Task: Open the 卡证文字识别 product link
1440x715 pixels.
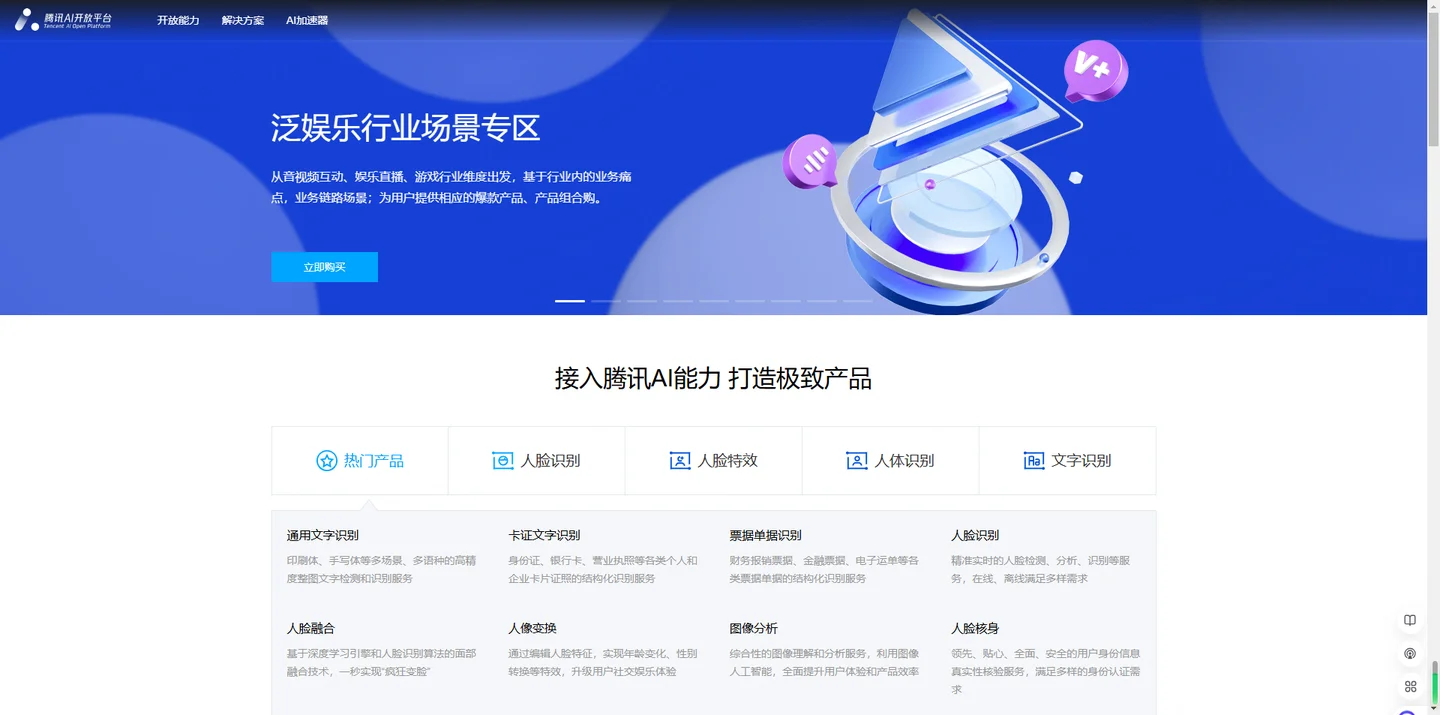Action: coord(544,536)
